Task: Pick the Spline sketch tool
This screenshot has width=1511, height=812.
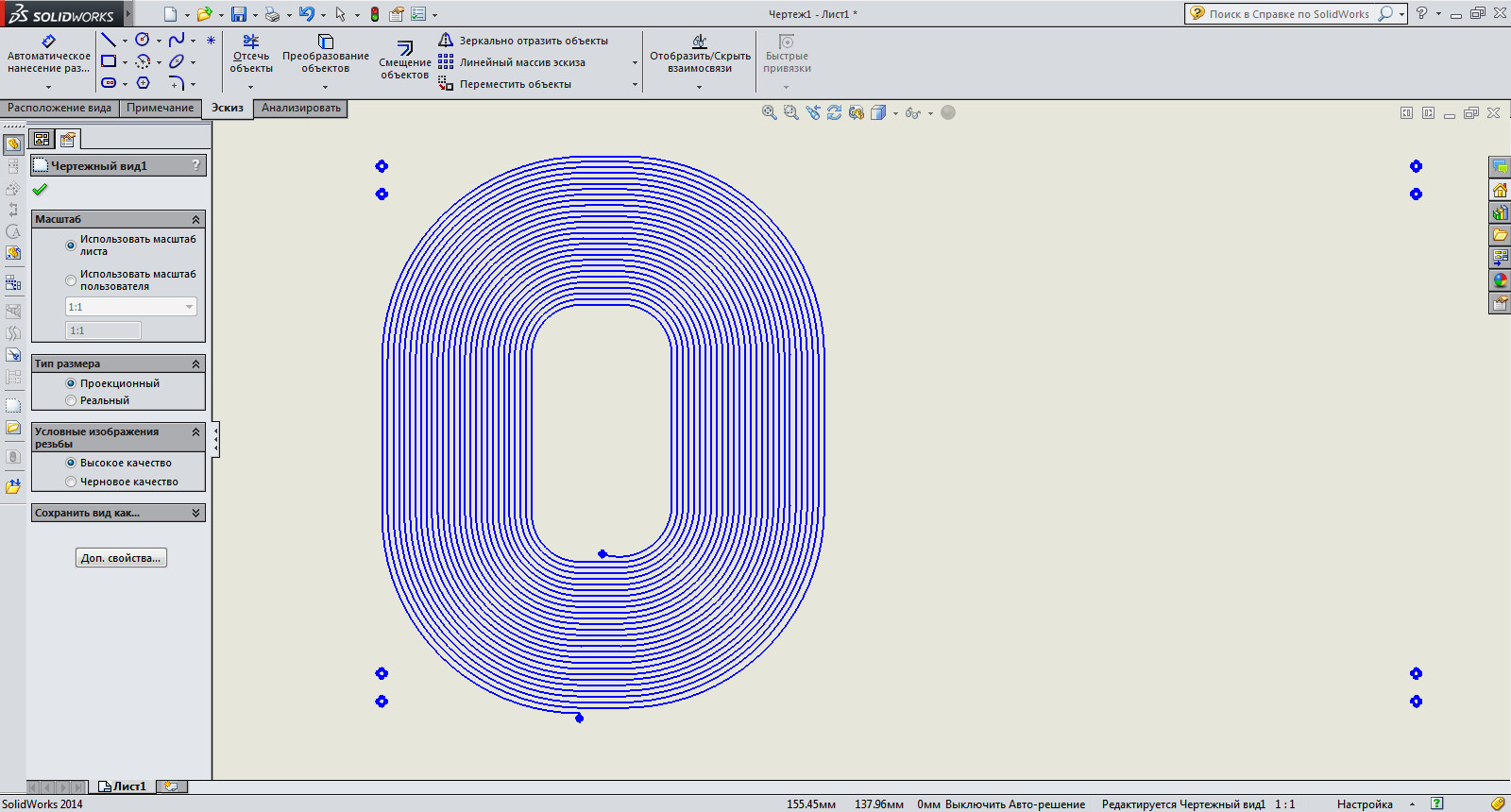Action: coord(177,40)
